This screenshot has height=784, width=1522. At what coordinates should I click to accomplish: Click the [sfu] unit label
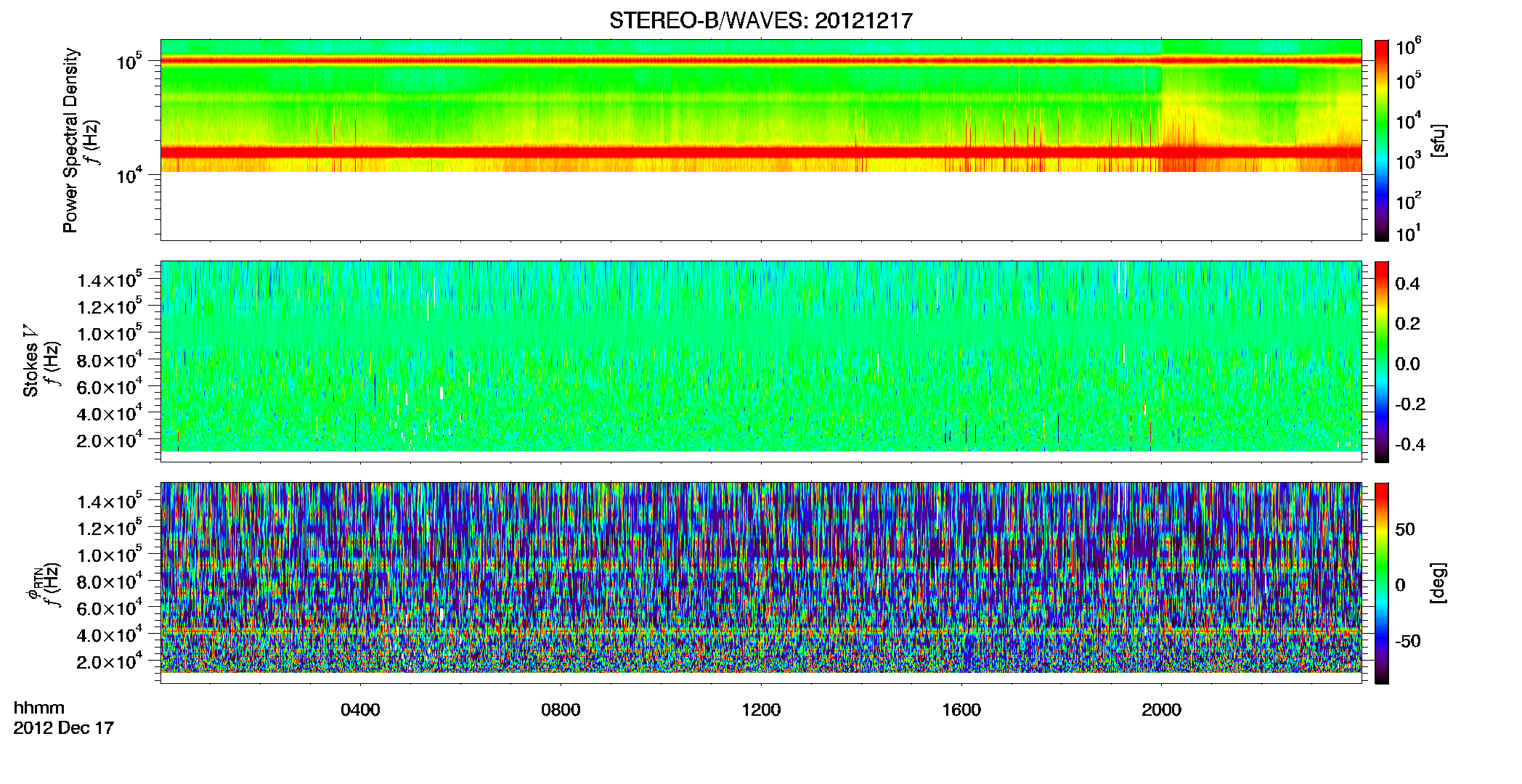(1438, 140)
